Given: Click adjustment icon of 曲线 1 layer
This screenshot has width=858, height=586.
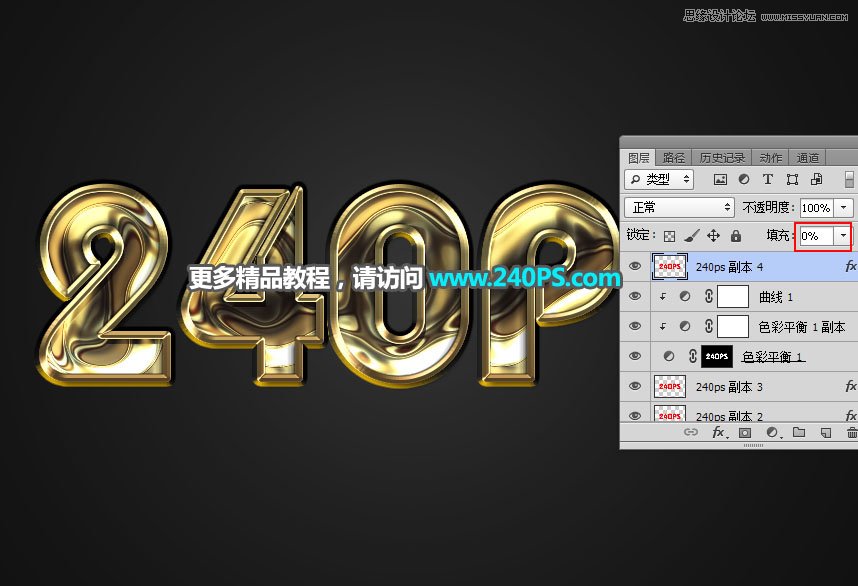Looking at the screenshot, I should (685, 297).
